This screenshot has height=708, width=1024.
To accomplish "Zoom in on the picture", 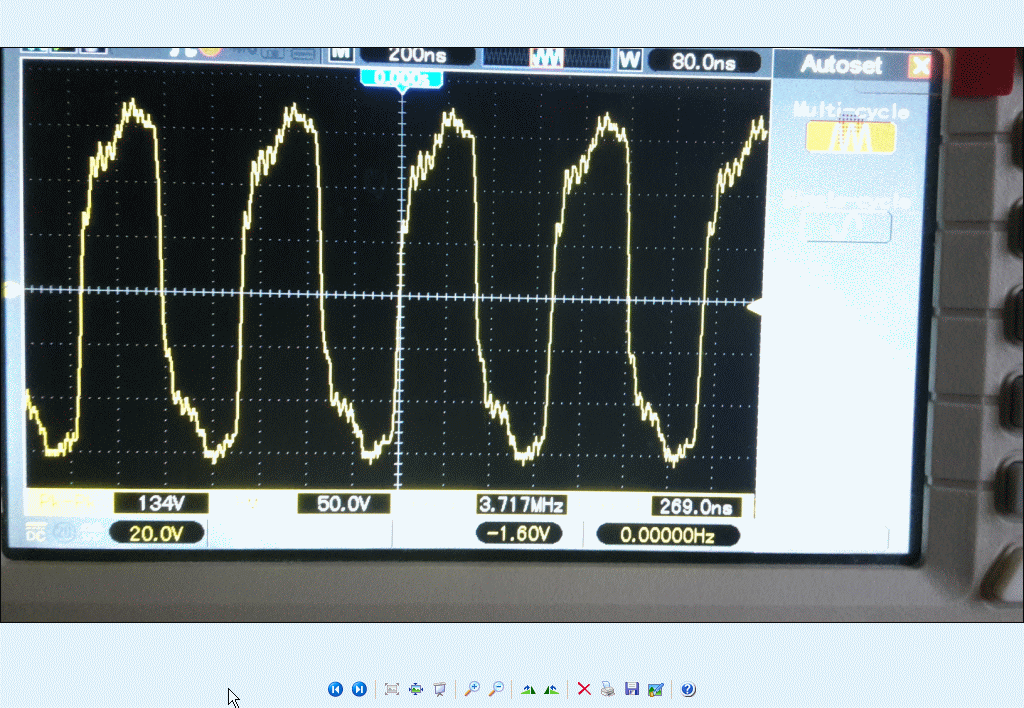I will [472, 689].
